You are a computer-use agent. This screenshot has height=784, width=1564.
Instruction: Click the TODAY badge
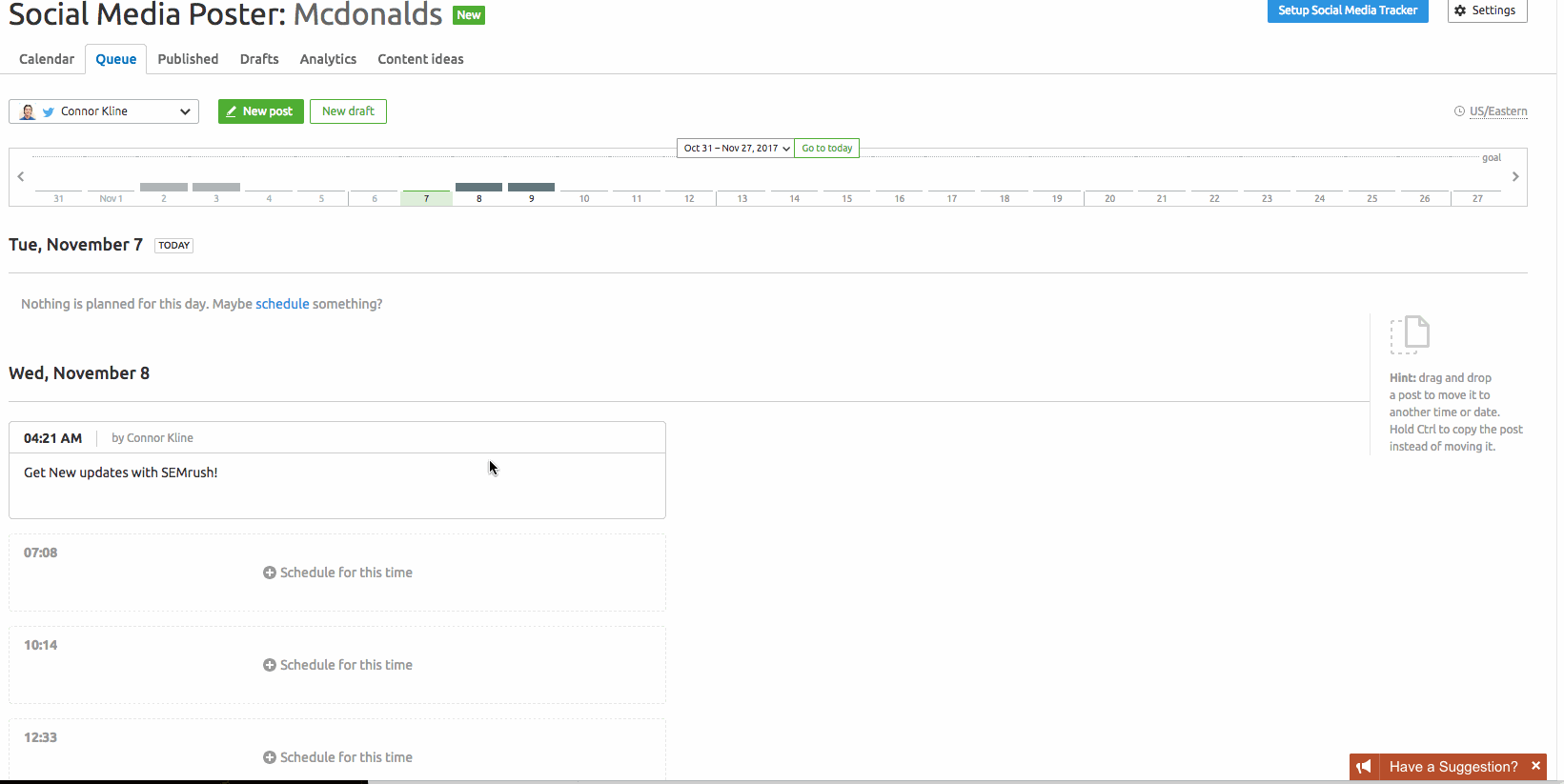(x=173, y=245)
